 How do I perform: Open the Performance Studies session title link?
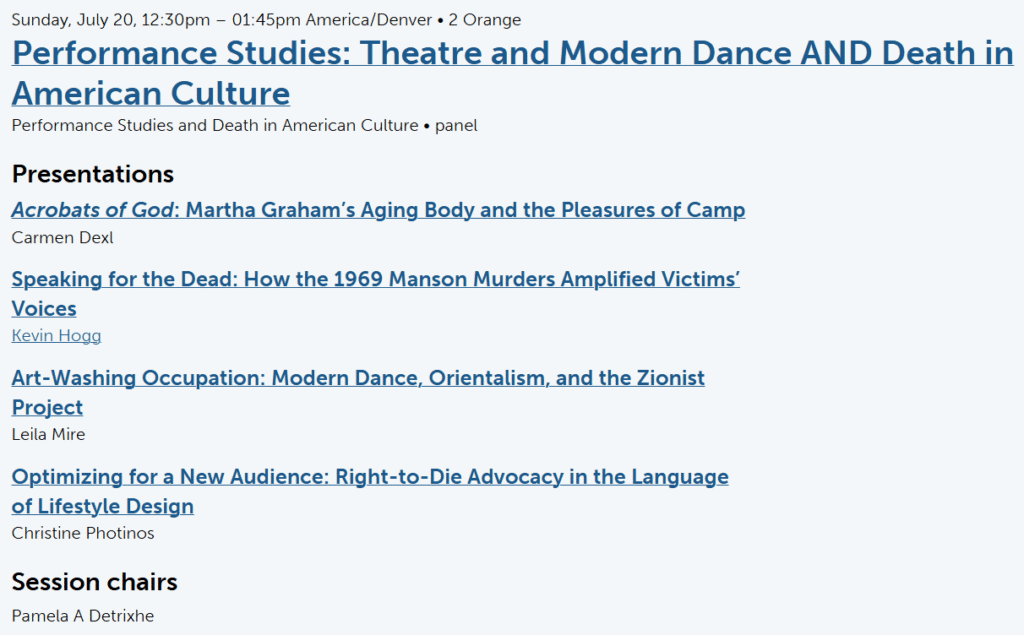tap(512, 53)
